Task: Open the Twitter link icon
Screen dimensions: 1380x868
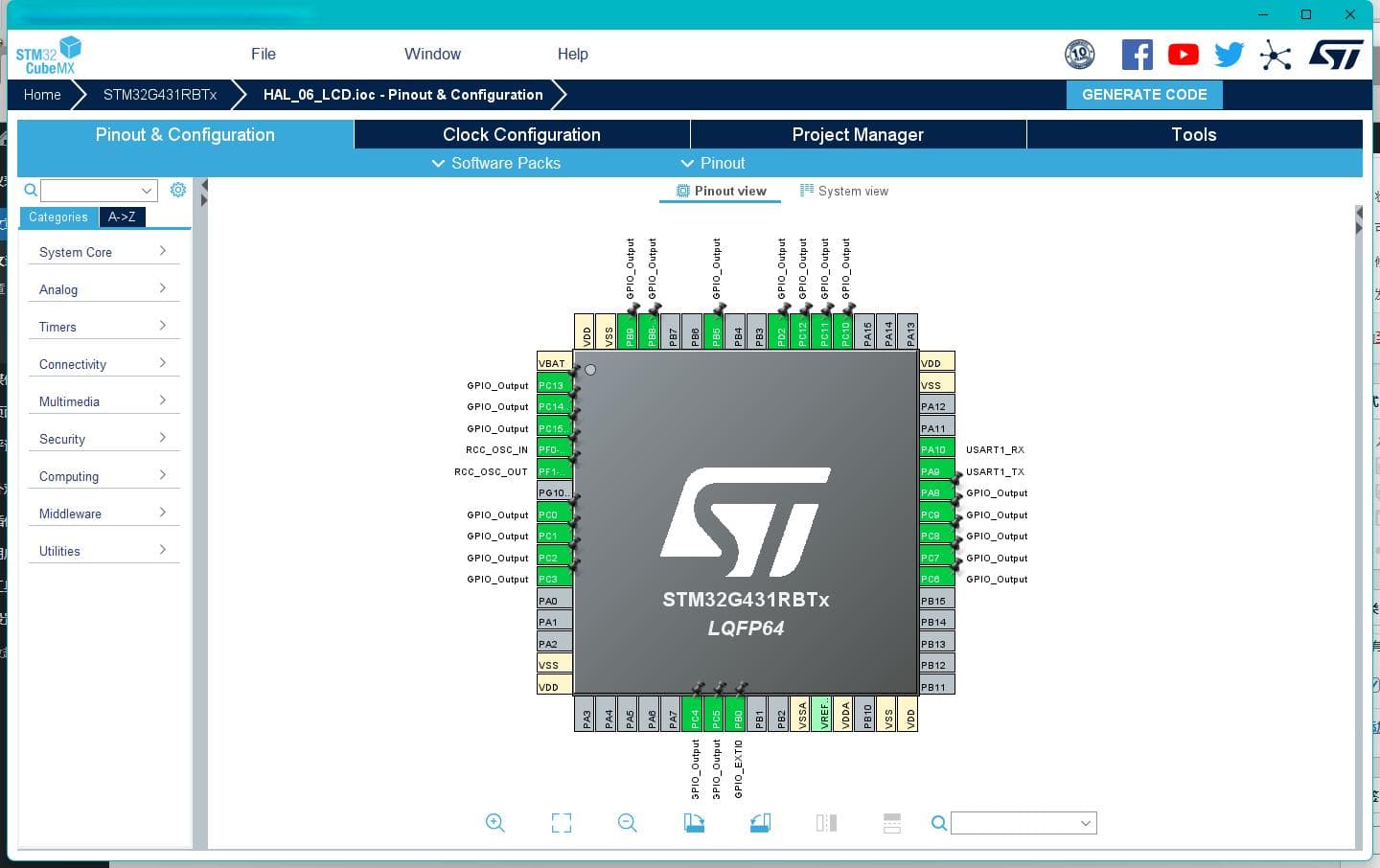Action: pos(1229,55)
